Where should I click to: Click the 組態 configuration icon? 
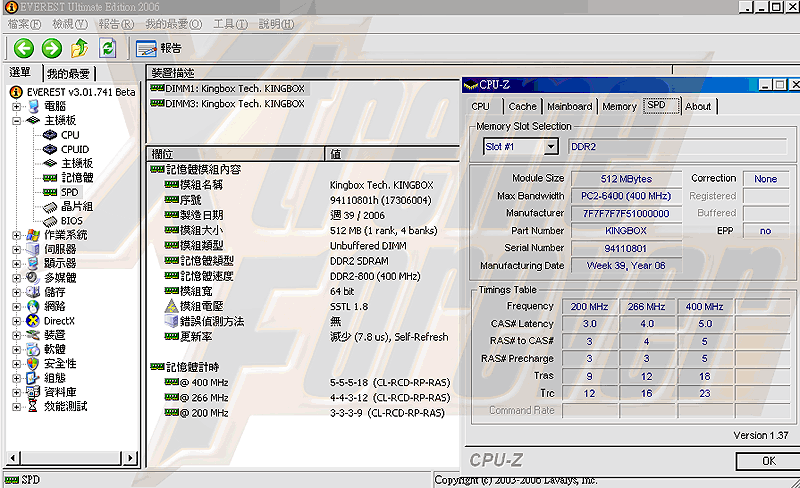click(33, 378)
